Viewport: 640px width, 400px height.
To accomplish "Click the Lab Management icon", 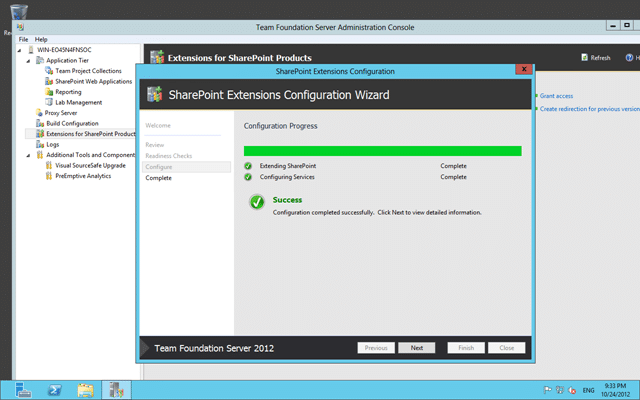I will click(49, 102).
